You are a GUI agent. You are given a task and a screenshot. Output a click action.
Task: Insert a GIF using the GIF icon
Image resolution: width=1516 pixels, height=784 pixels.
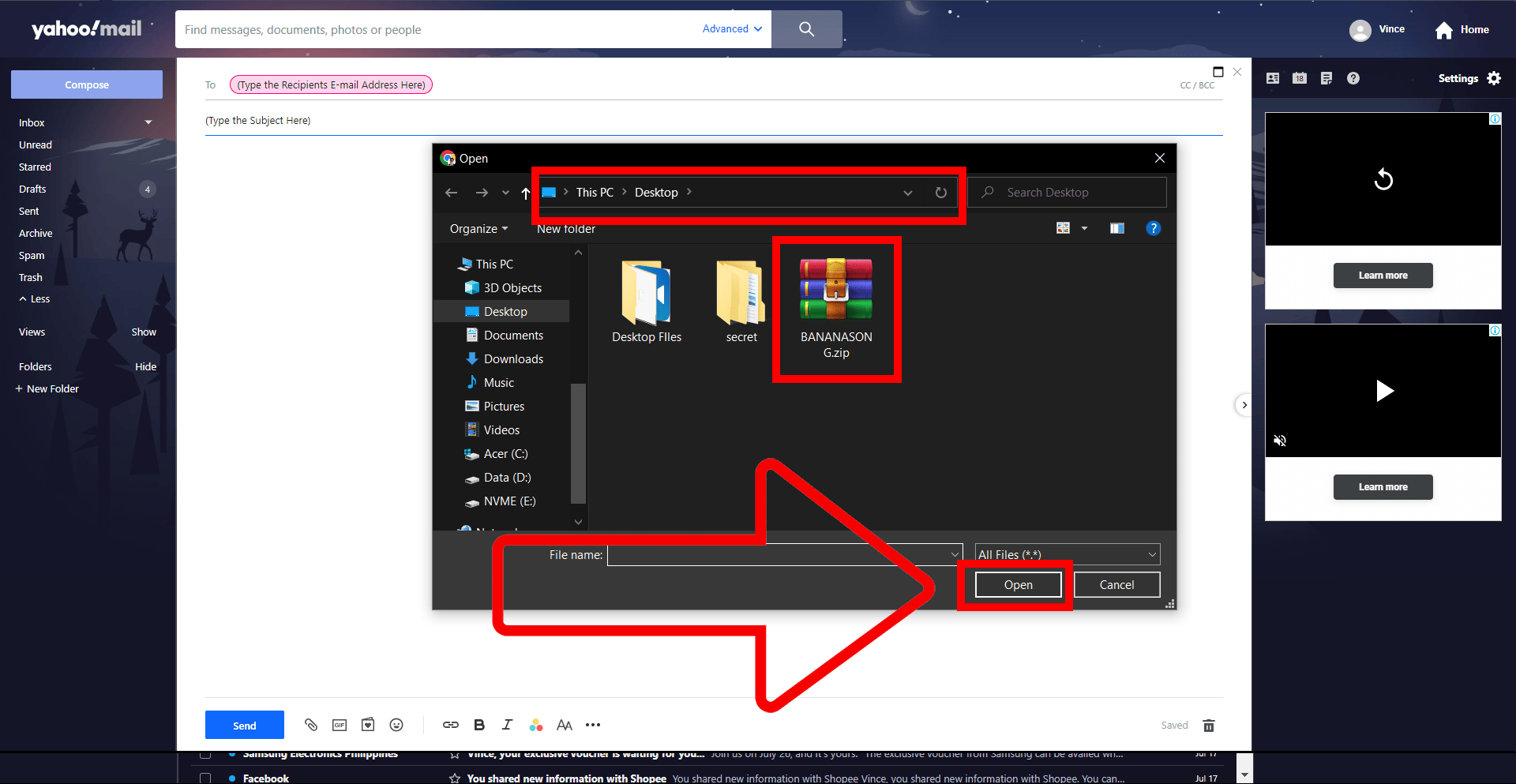[x=340, y=725]
